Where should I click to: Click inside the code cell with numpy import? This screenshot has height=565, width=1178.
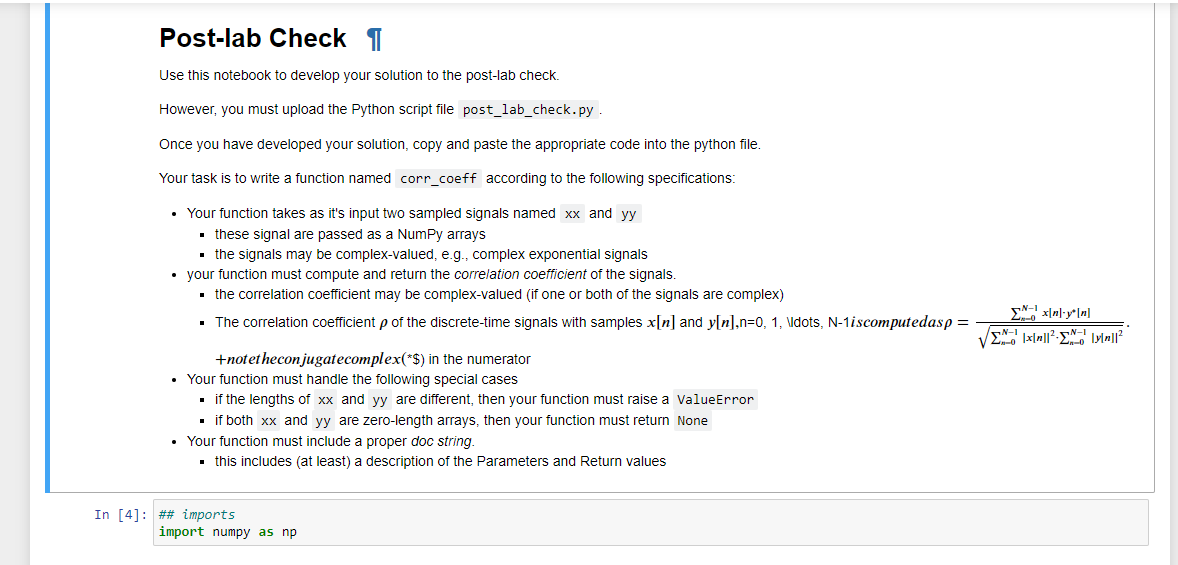coord(651,523)
